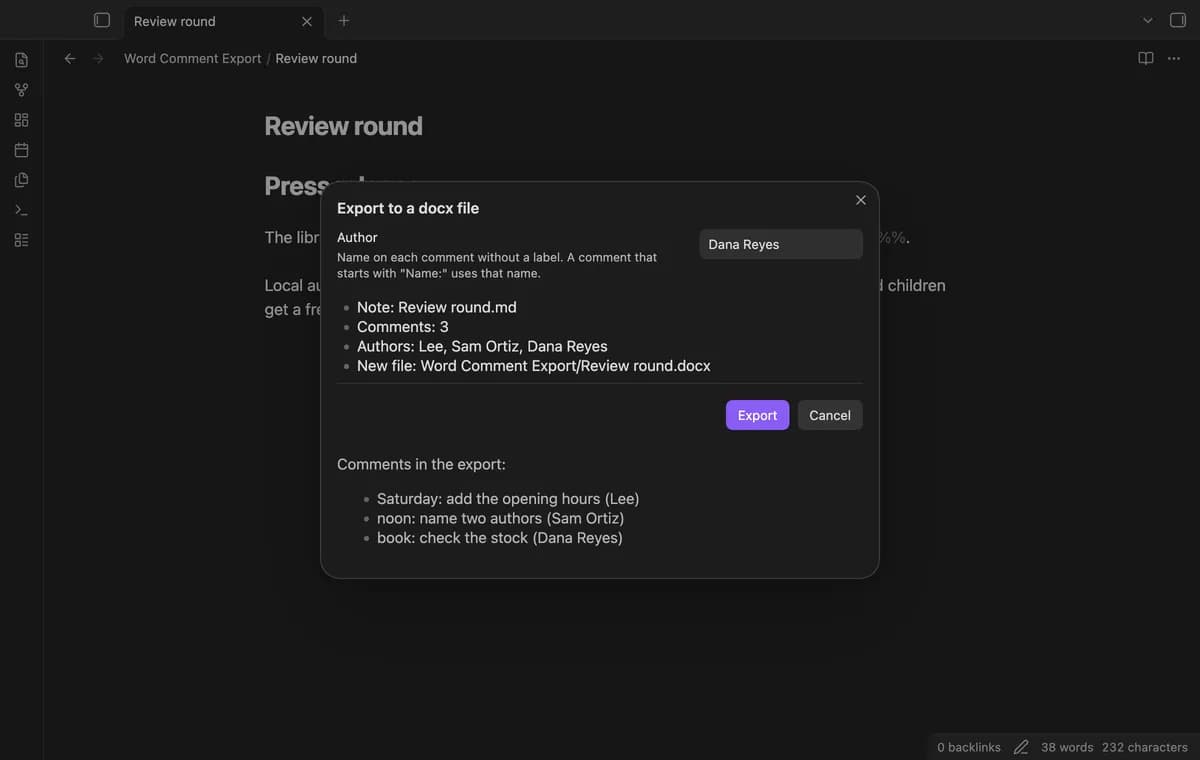The height and width of the screenshot is (760, 1200).
Task: Open the quick switcher file search icon
Action: pyautogui.click(x=21, y=60)
